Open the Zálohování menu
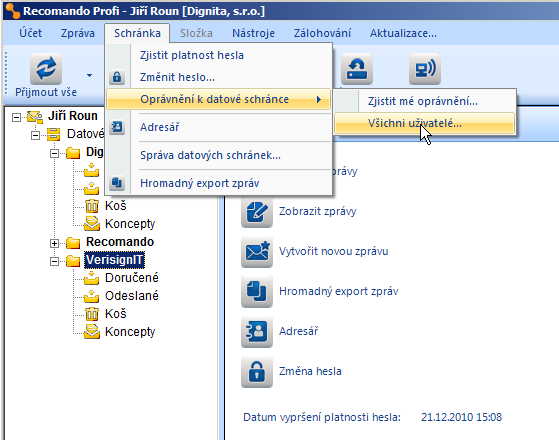559x440 pixels. 322,33
